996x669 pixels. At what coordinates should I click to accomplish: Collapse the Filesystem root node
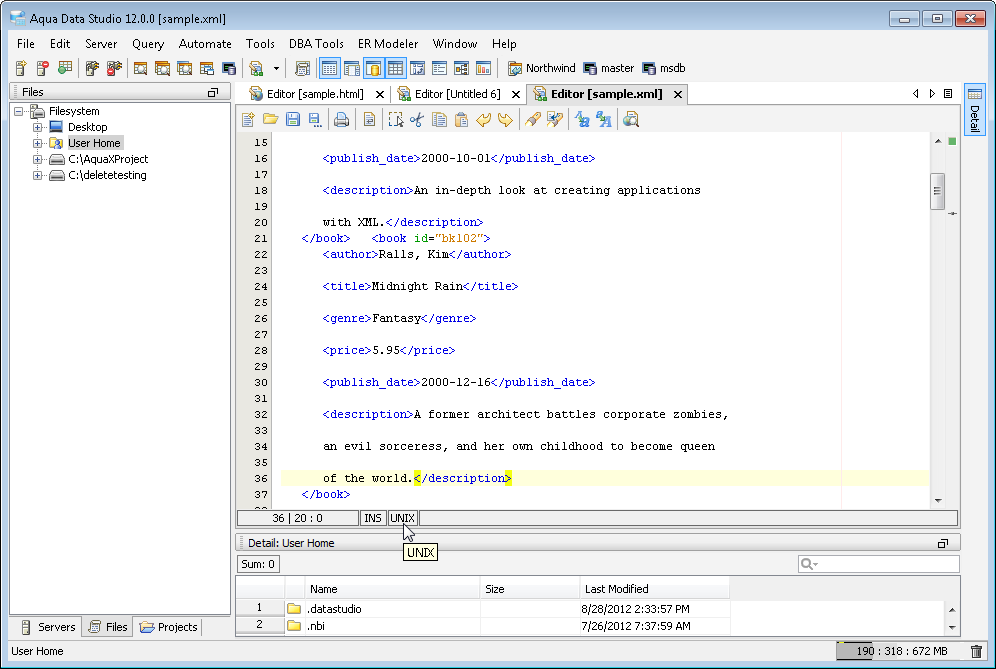click(20, 111)
